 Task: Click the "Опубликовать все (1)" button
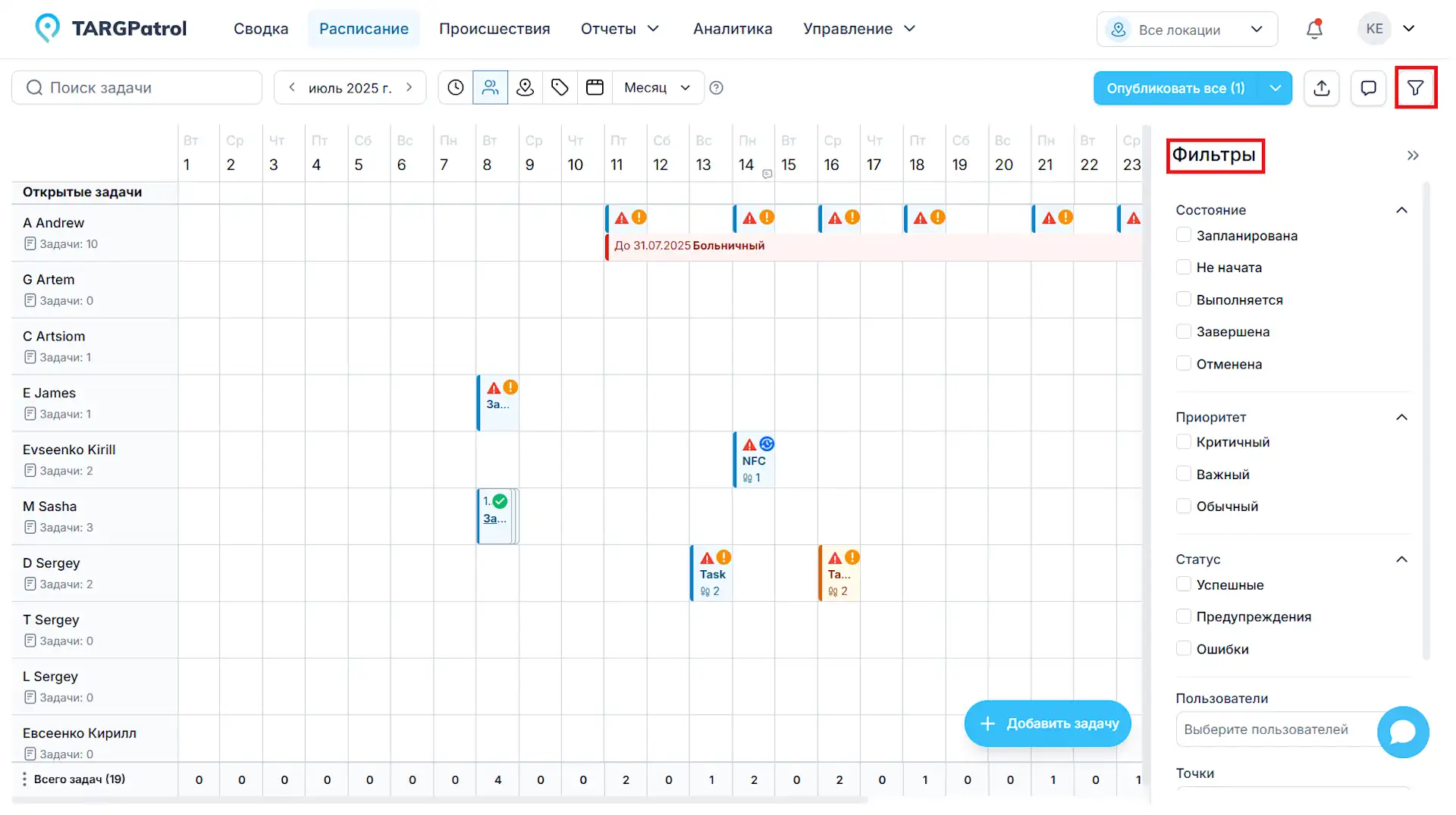(x=1175, y=88)
